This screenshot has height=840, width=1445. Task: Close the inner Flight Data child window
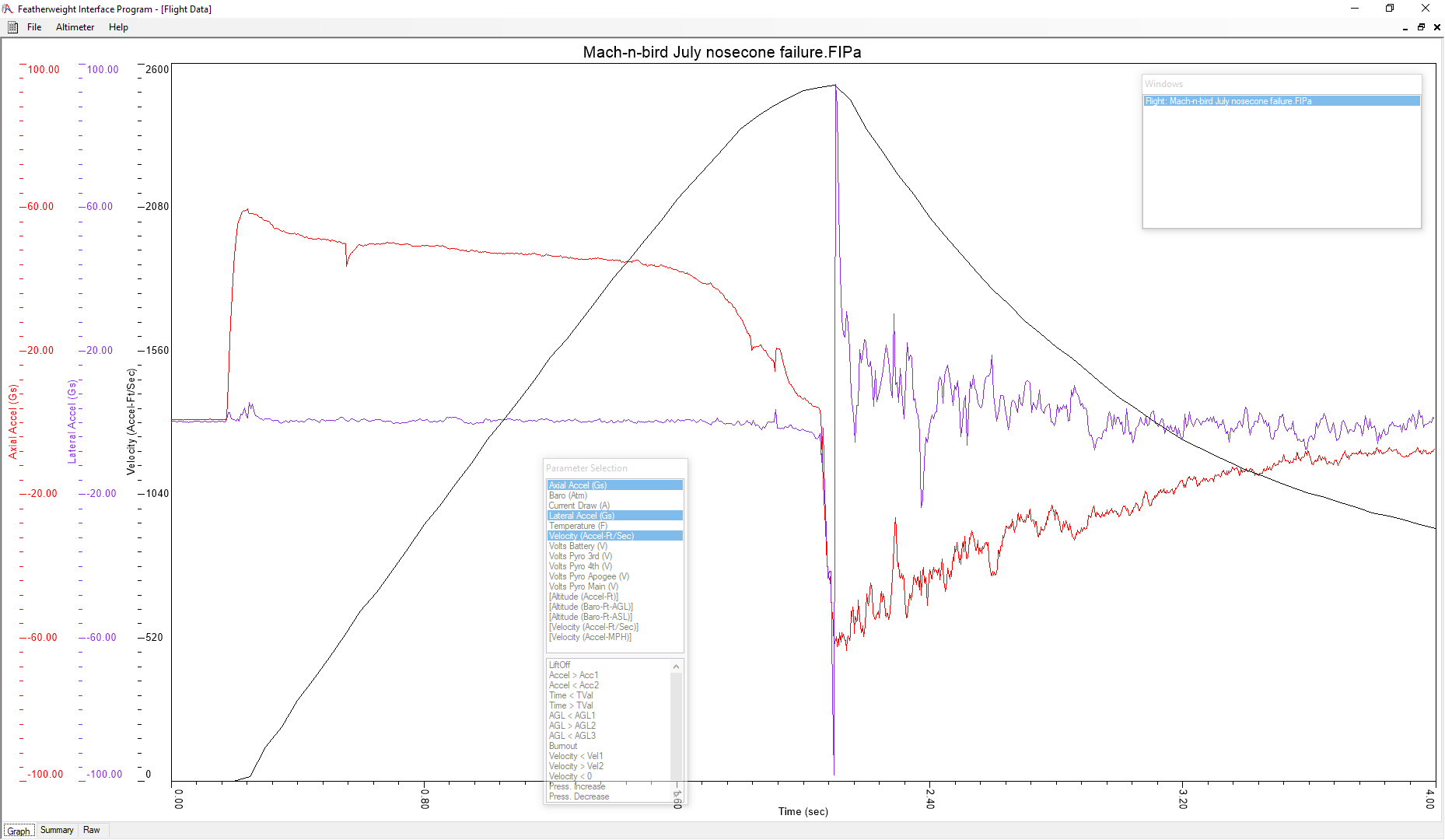click(x=1437, y=27)
